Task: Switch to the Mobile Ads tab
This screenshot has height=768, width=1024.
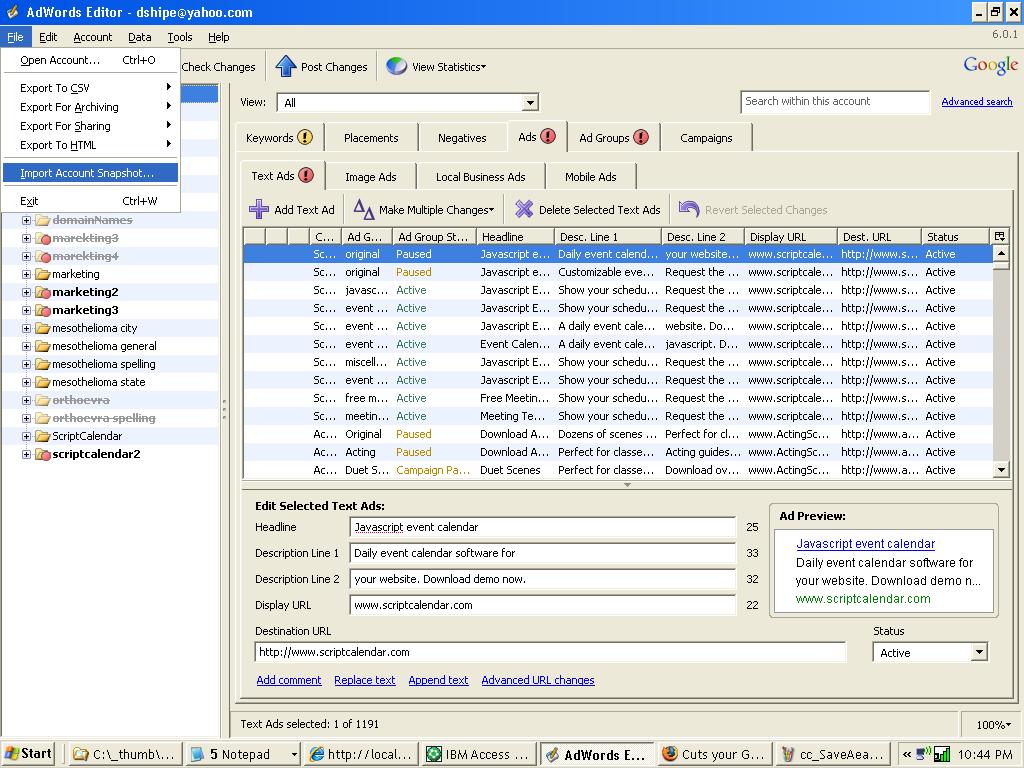Action: pos(590,176)
